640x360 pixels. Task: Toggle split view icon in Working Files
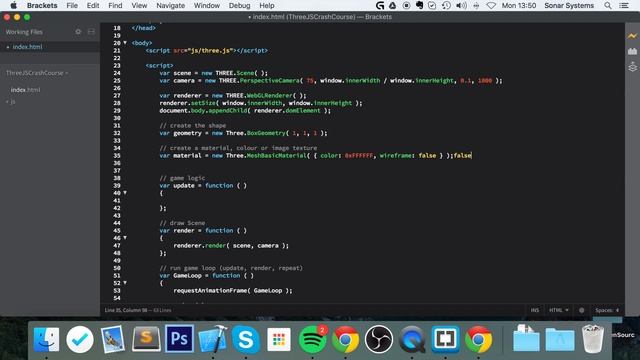91,32
